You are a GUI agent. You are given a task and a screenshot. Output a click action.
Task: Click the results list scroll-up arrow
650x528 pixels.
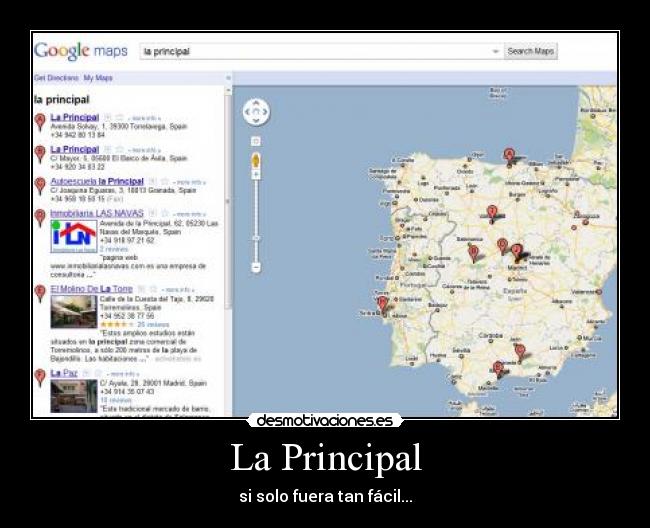[228, 90]
